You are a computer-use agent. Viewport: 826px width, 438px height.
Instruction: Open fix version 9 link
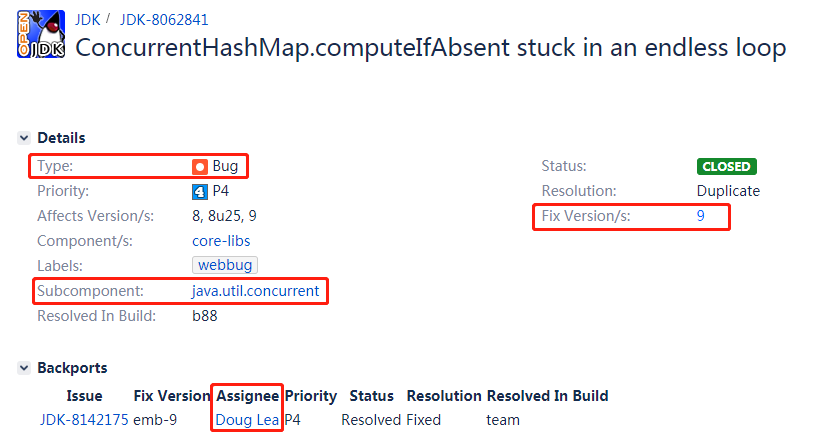701,216
